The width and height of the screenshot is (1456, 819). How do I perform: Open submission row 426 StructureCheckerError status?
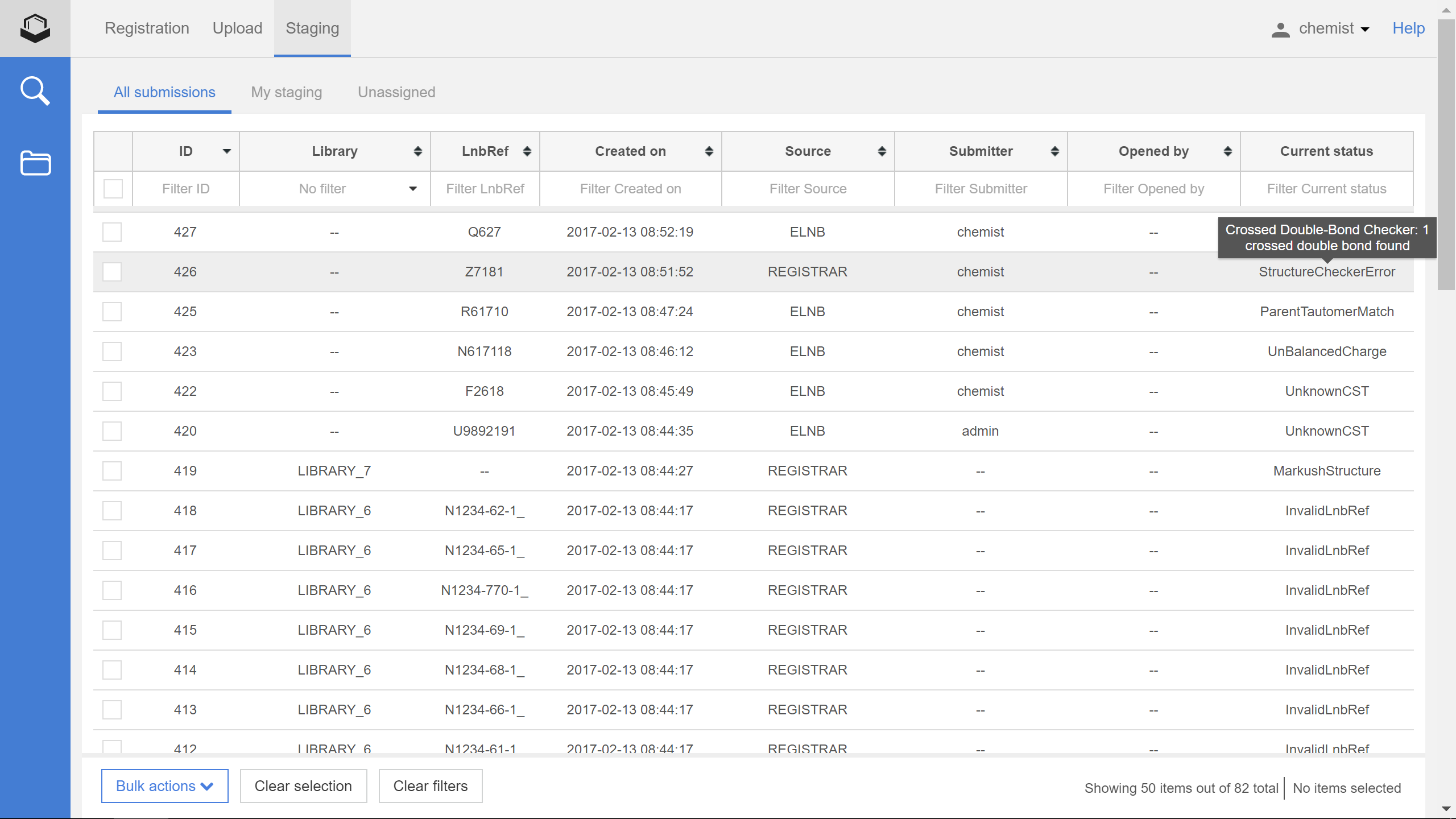point(1327,272)
